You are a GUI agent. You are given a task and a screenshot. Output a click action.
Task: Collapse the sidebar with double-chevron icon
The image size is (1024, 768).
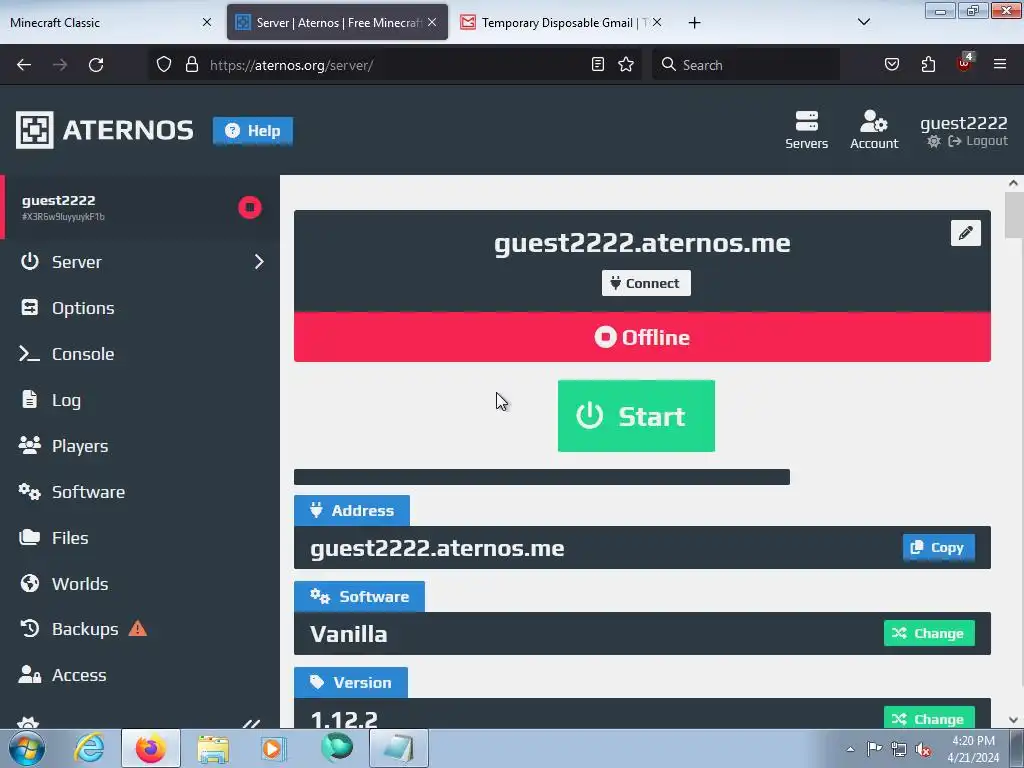251,723
